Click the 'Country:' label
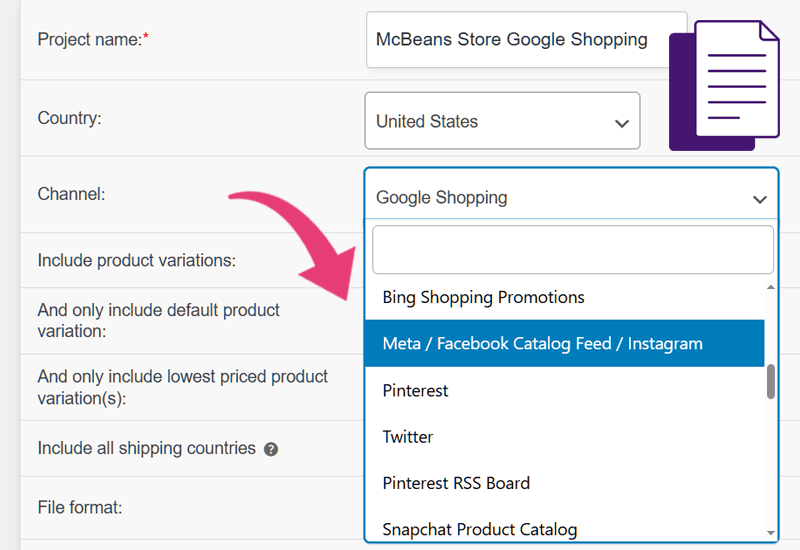 pos(69,118)
